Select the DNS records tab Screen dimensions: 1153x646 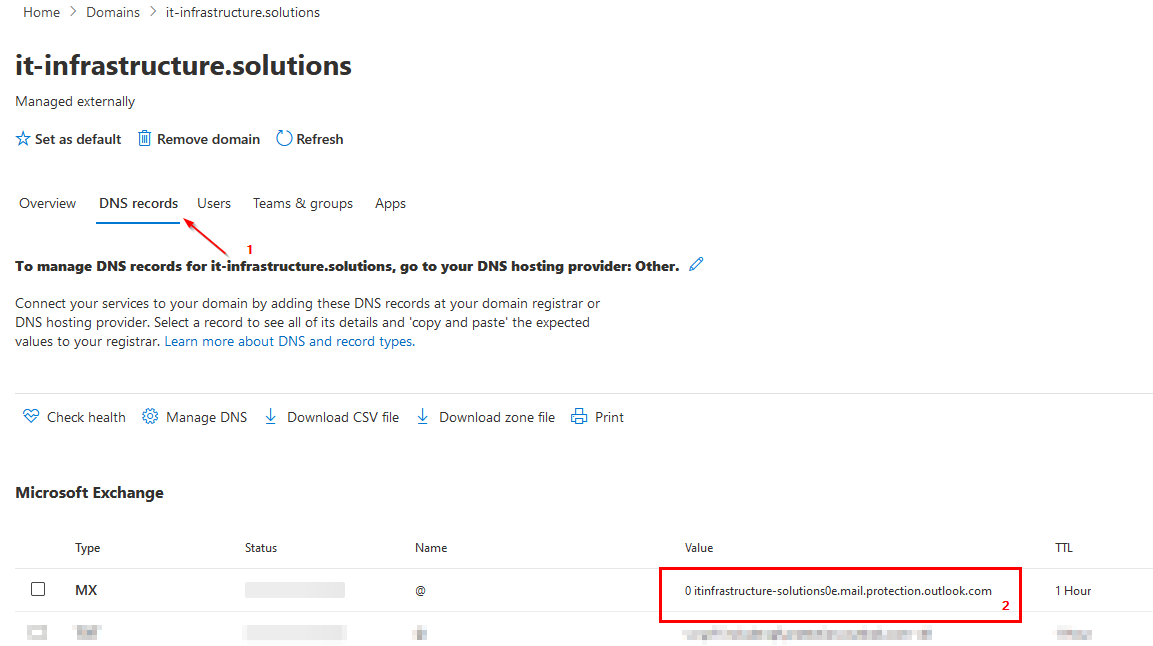[138, 204]
